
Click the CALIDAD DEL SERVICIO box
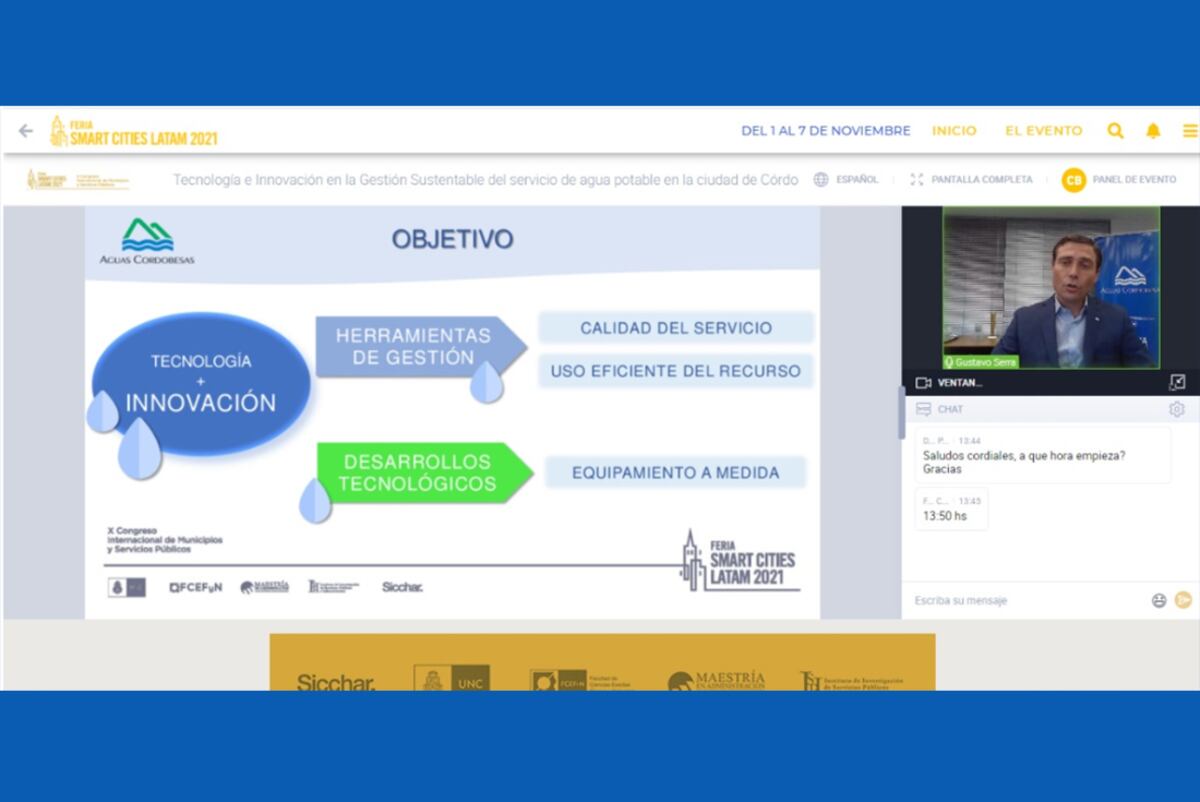[x=676, y=328]
